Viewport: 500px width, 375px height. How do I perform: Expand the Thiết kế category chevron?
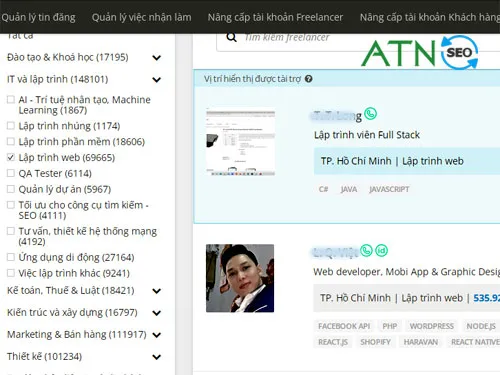(156, 357)
